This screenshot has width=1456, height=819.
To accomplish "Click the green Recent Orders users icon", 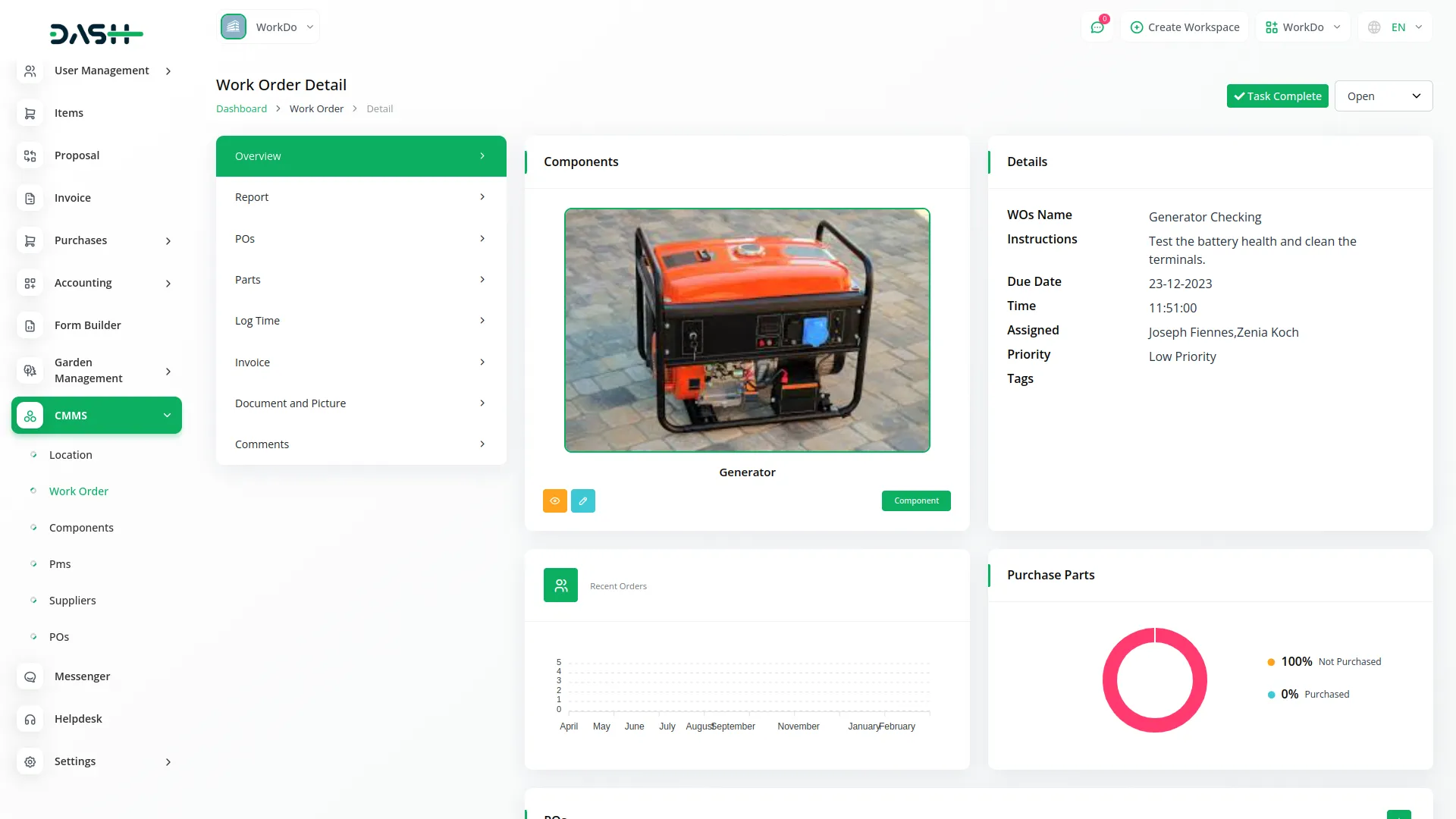I will [x=560, y=585].
